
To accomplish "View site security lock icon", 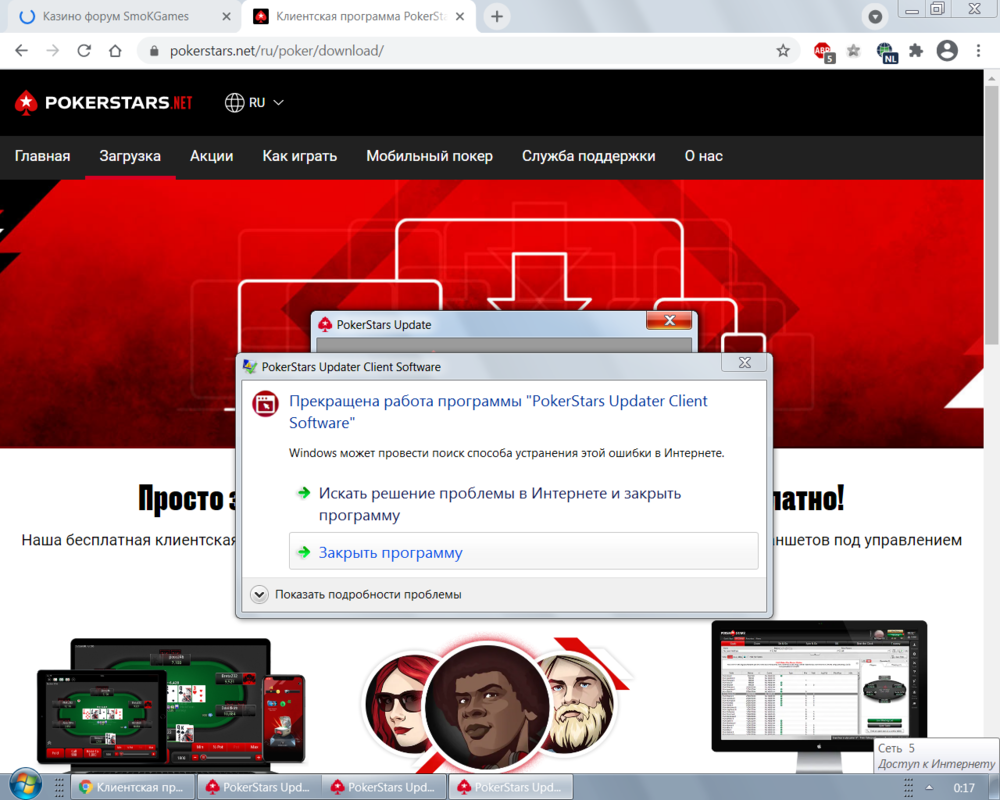I will coord(154,51).
